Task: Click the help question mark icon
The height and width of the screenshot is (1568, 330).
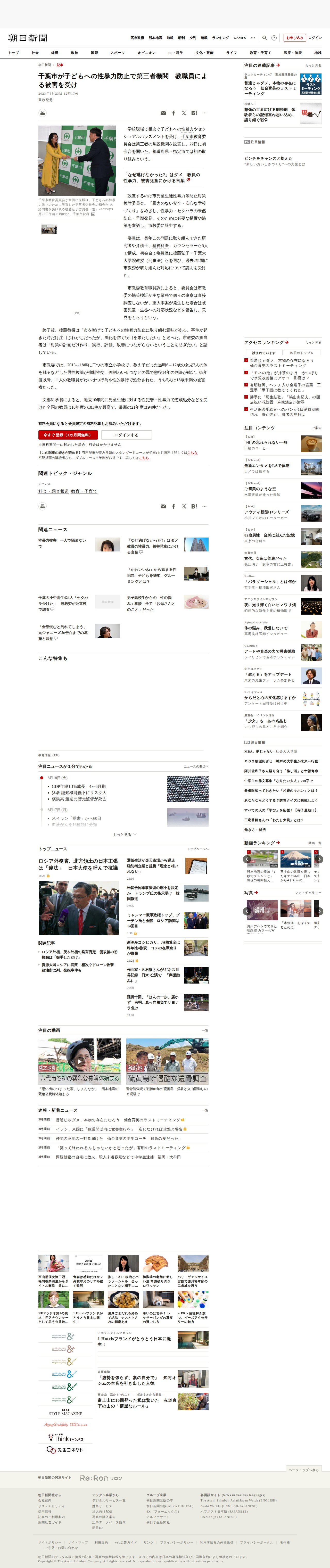Action: [x=274, y=38]
